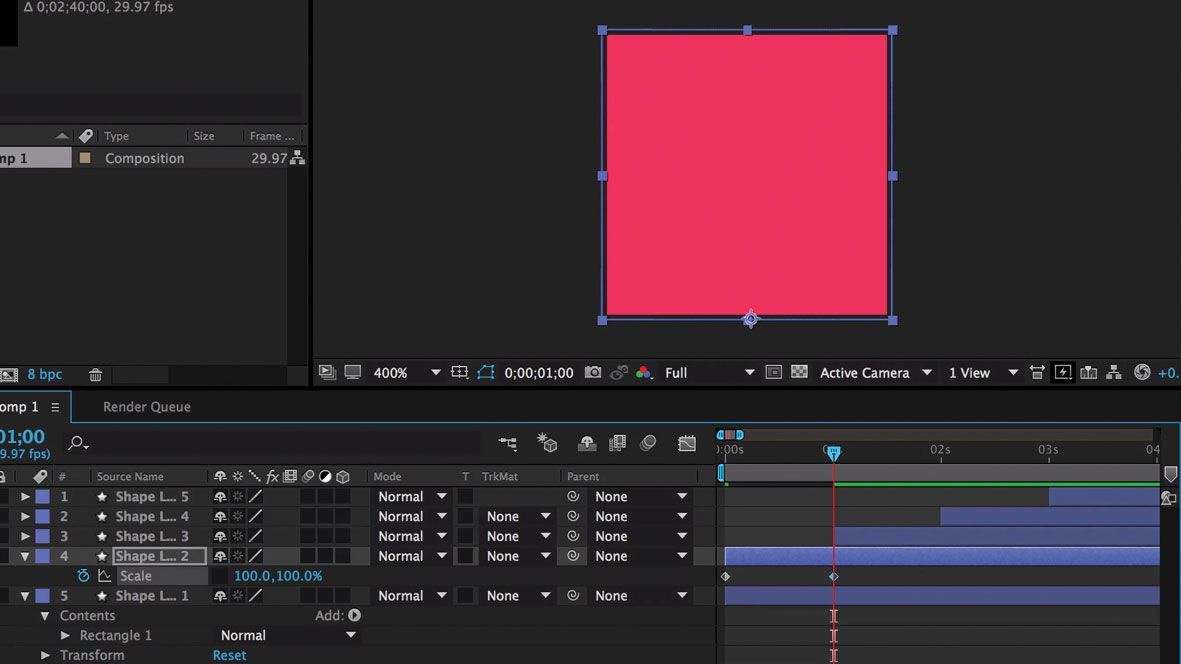Click the Reset link for Transform
The image size is (1181, 664).
(x=229, y=655)
